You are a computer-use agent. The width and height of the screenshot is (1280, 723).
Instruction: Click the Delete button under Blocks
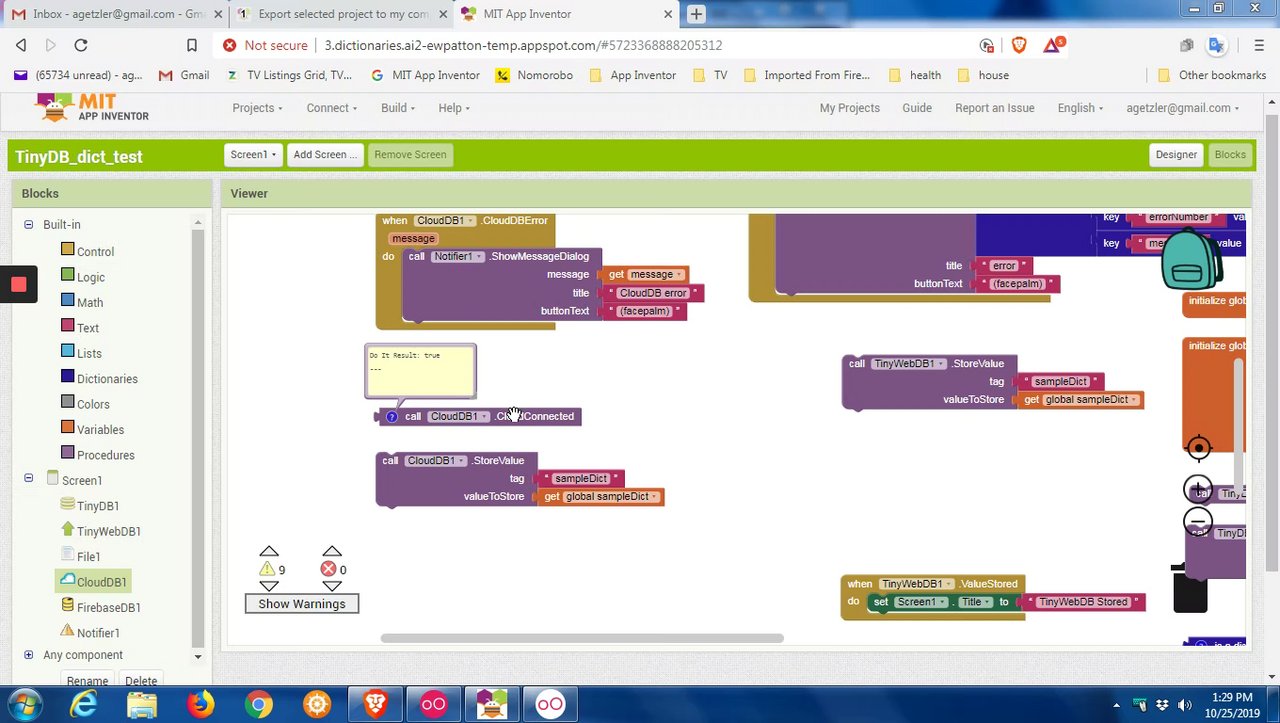point(141,681)
